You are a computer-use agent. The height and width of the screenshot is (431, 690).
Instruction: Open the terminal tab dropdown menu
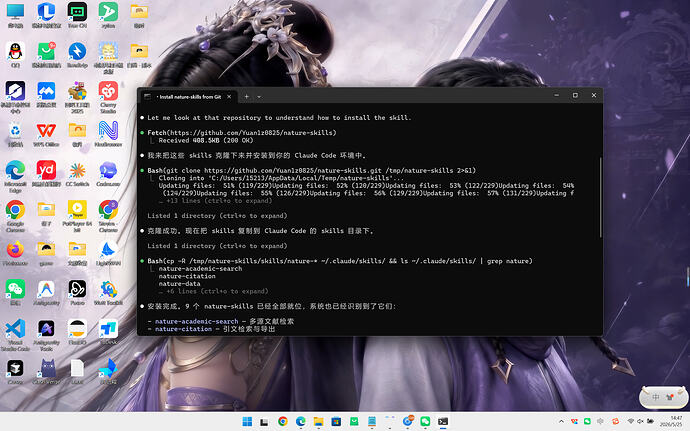pos(259,96)
